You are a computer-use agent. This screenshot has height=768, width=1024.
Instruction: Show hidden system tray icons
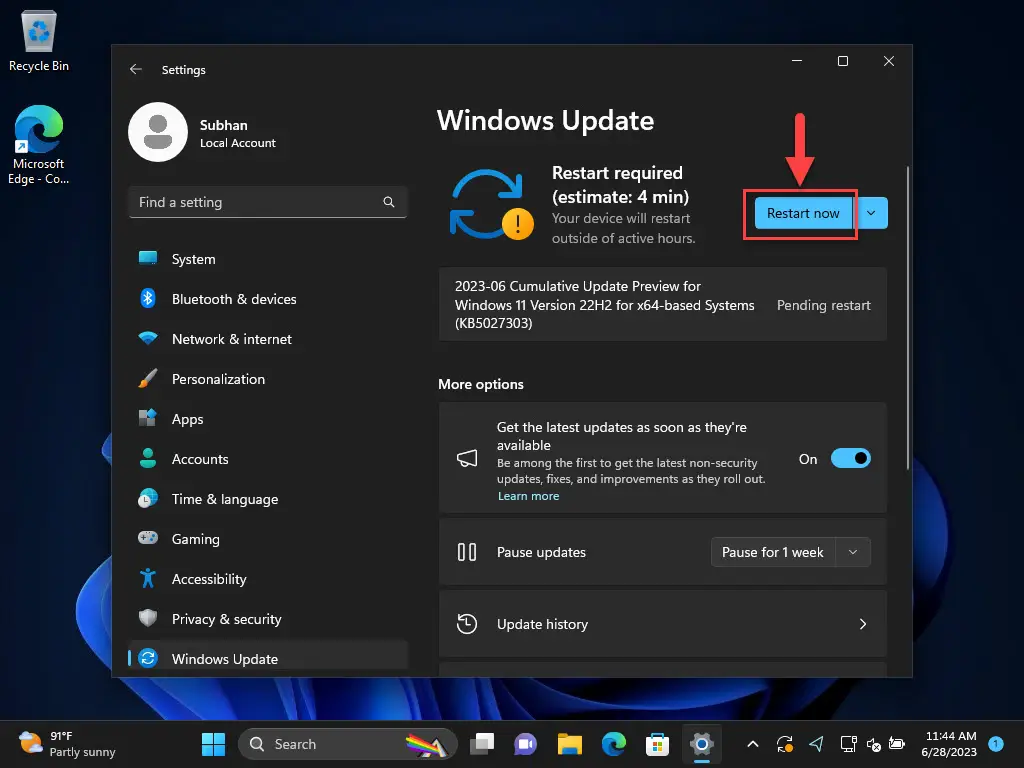coord(752,744)
